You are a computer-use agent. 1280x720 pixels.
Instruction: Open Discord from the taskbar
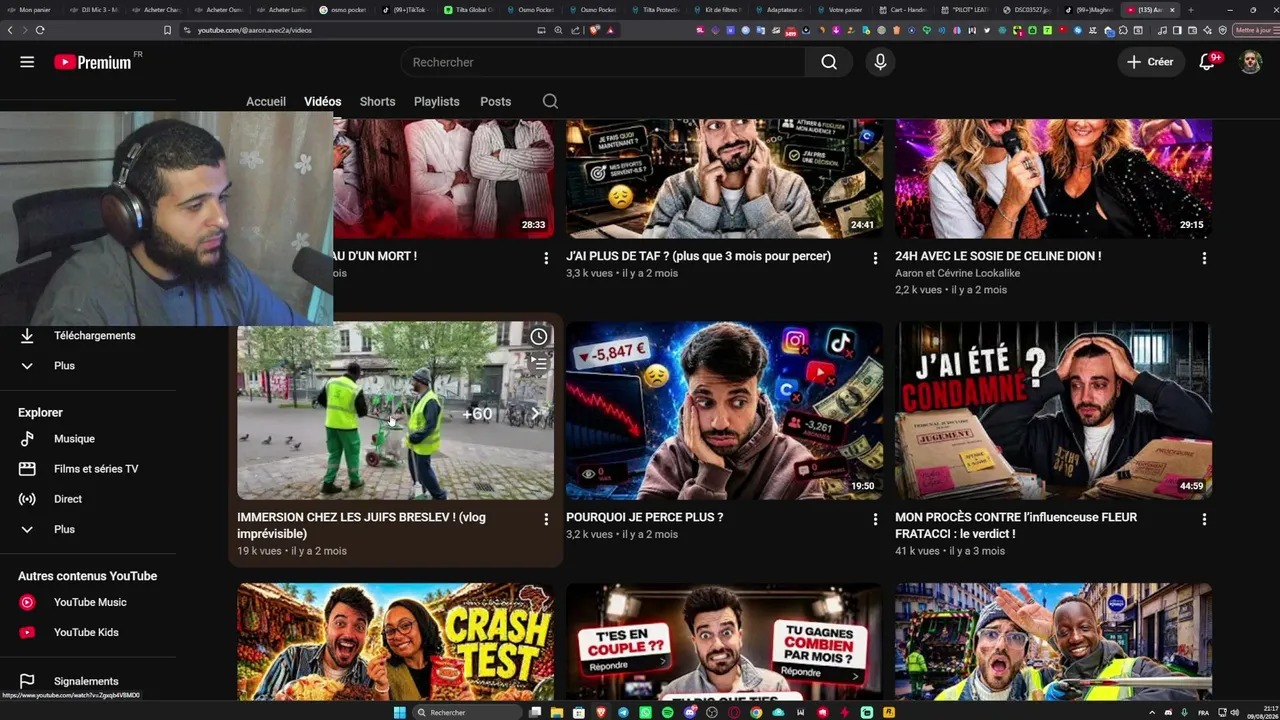coord(690,712)
